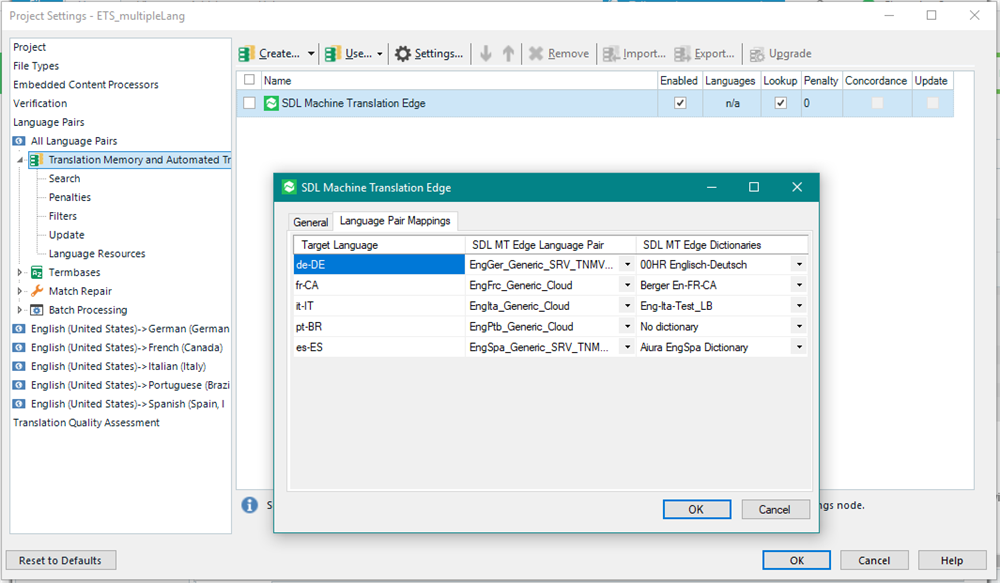This screenshot has width=1000, height=583.
Task: Uncheck Lookup for SDL Machine Translation Edge
Action: click(x=781, y=103)
